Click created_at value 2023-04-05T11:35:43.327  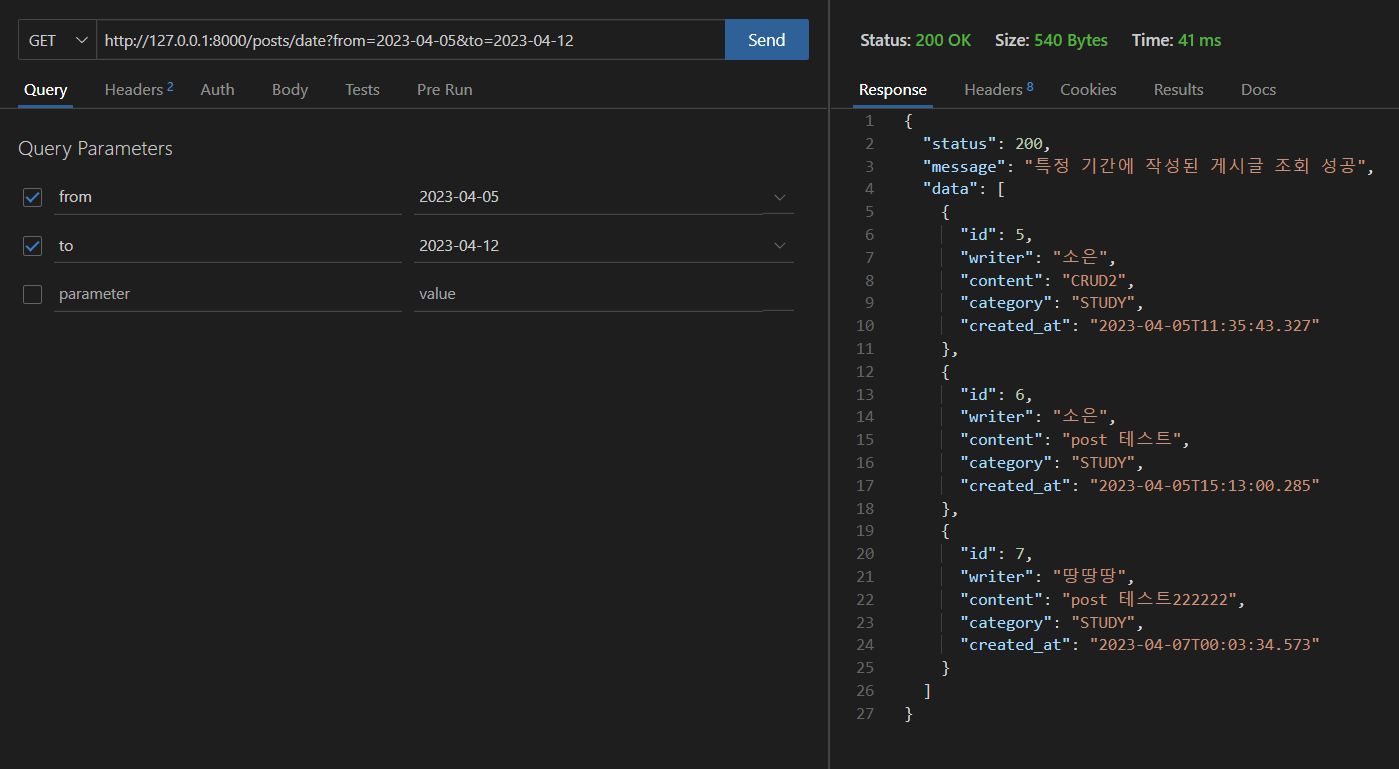point(1205,326)
